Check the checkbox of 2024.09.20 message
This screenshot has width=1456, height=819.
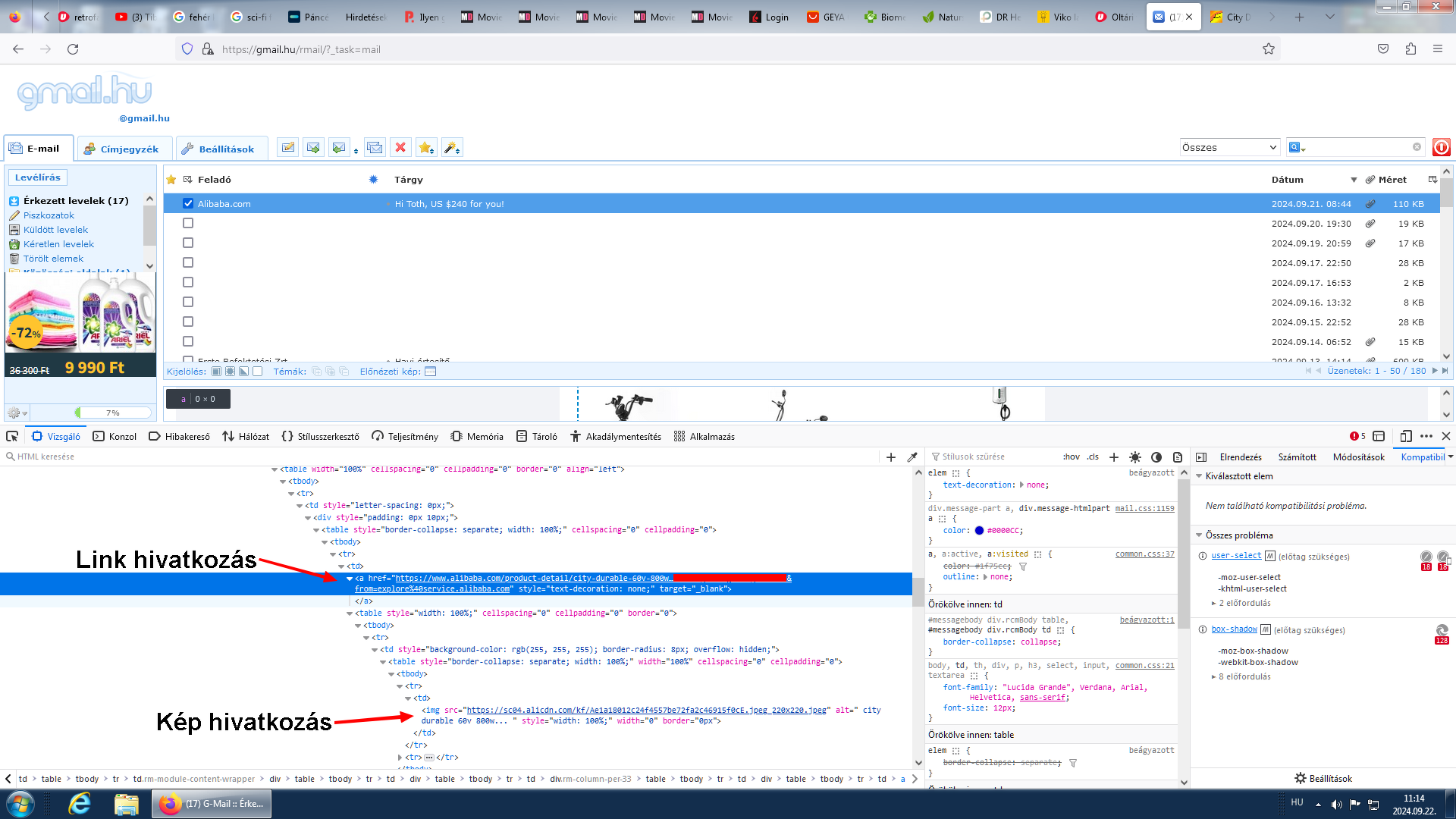click(188, 223)
